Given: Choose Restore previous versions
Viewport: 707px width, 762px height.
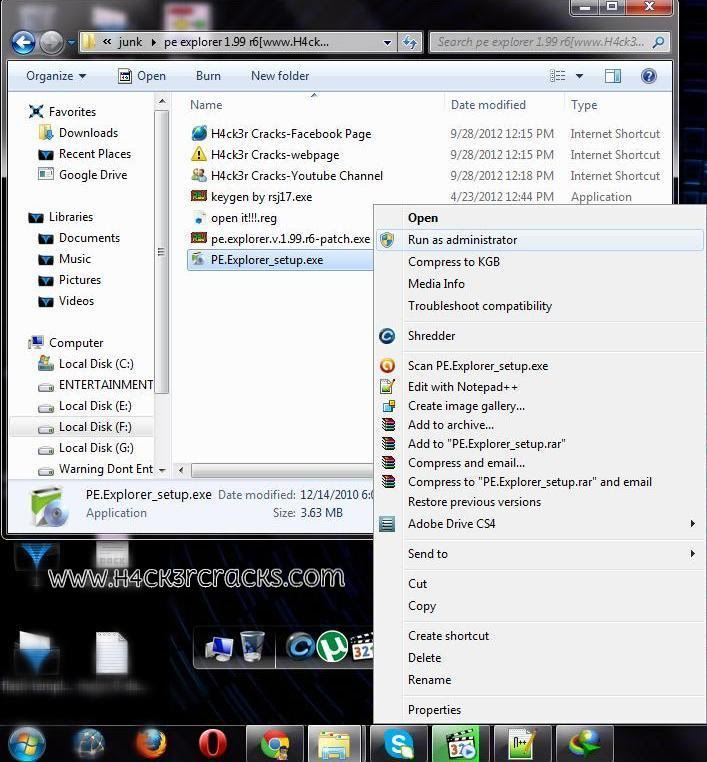Looking at the screenshot, I should point(474,502).
